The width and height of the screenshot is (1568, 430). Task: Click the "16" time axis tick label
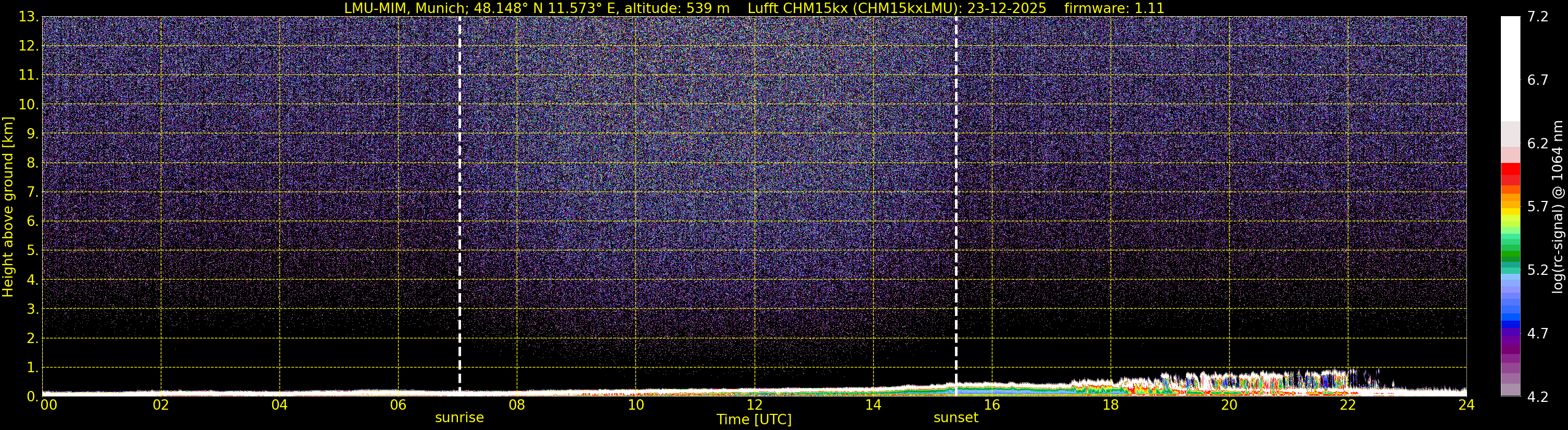click(991, 405)
